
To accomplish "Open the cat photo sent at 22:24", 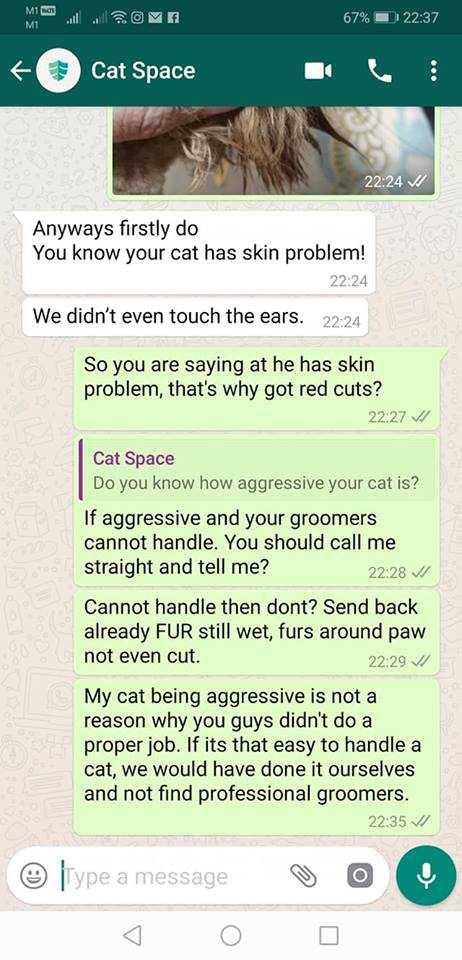I will coord(274,151).
